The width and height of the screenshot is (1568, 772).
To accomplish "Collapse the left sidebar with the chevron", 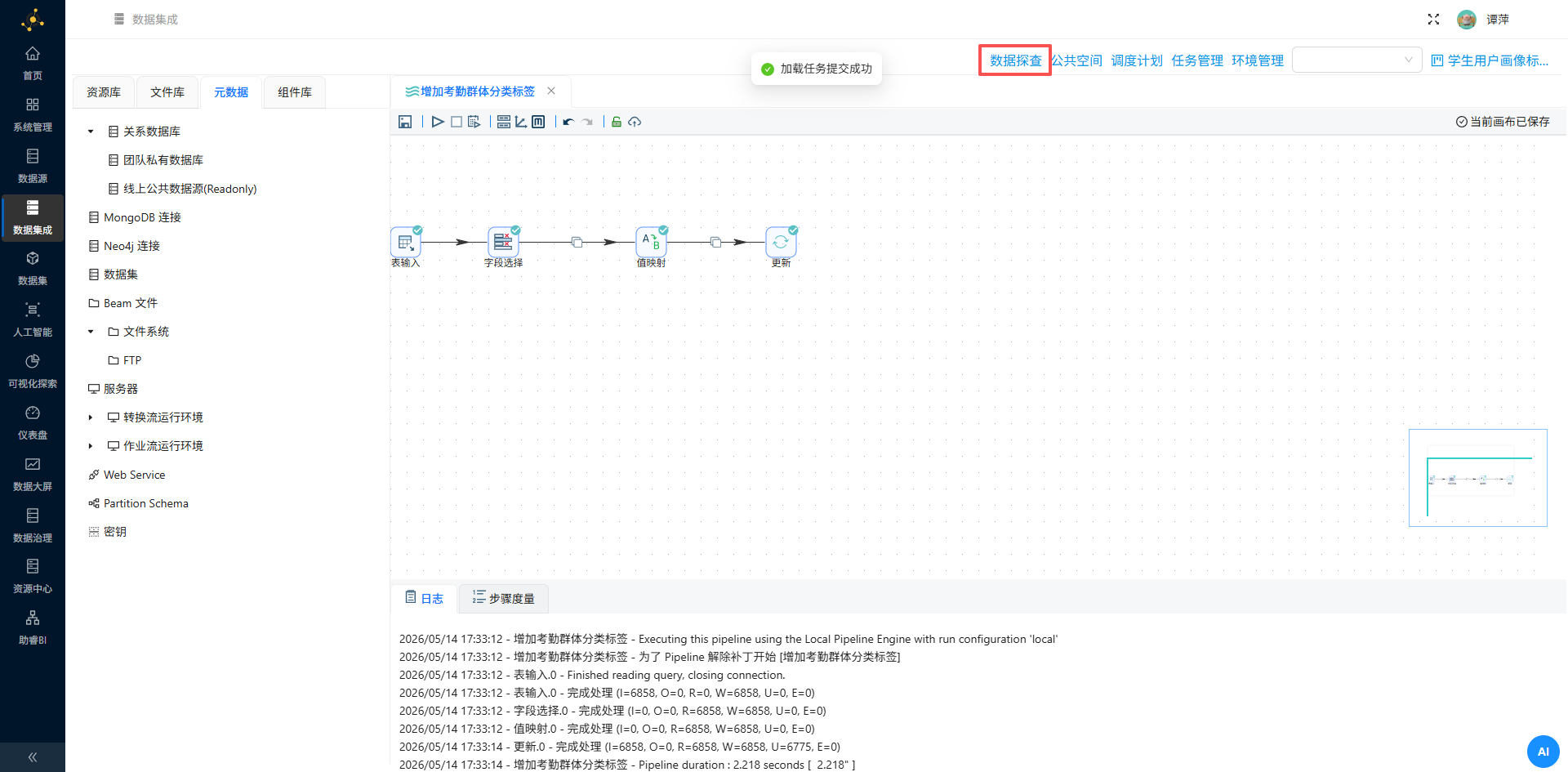I will click(x=33, y=757).
